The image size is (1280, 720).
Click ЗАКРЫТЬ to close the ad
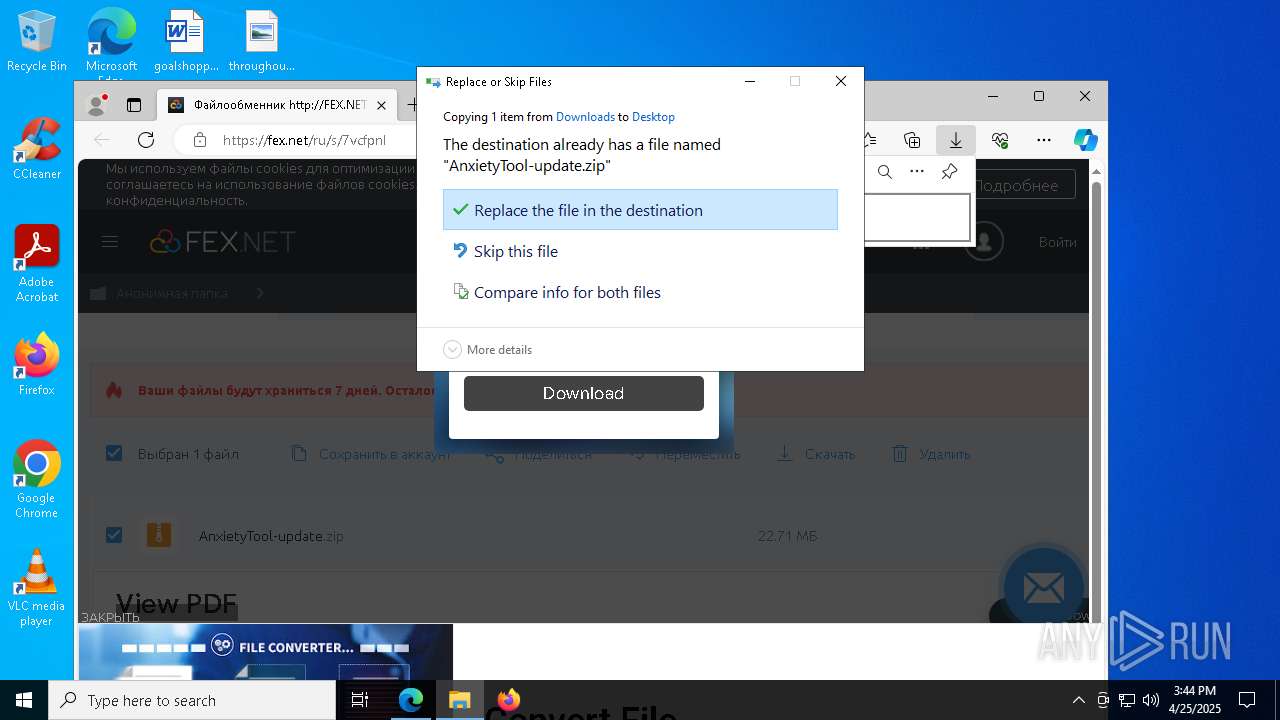(110, 617)
